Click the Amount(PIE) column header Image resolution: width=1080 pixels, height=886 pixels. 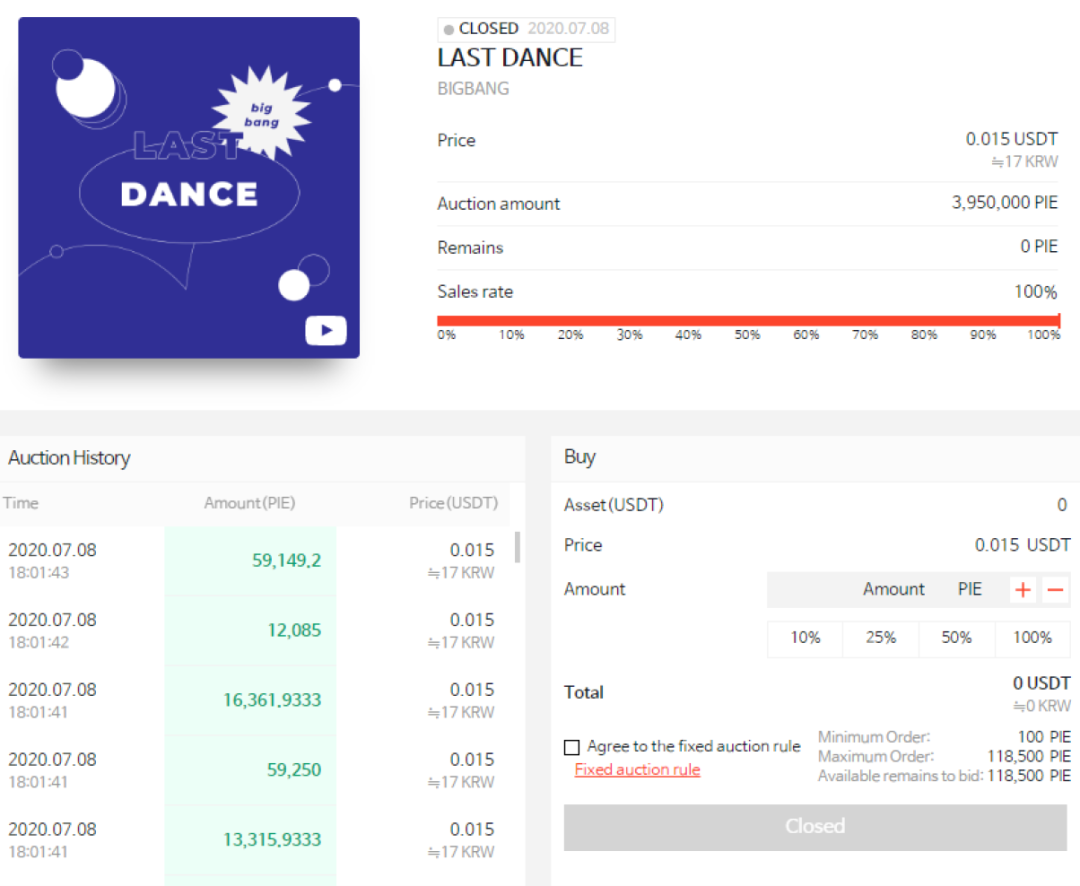[x=249, y=503]
